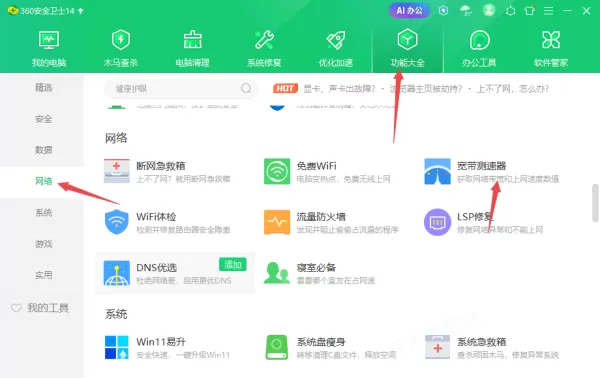Launch the WiFi体检 shield tool

tap(168, 222)
